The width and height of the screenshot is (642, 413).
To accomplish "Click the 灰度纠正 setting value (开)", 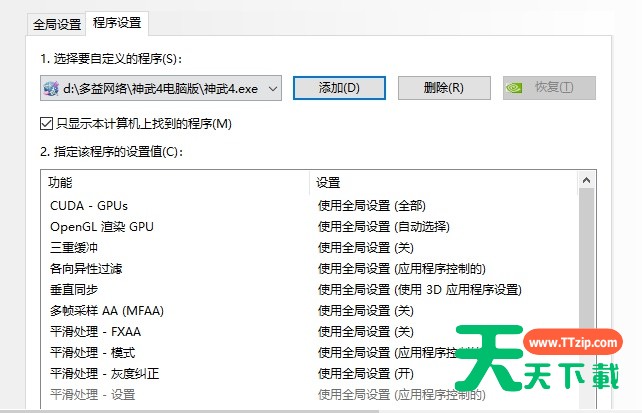I will pos(366,374).
